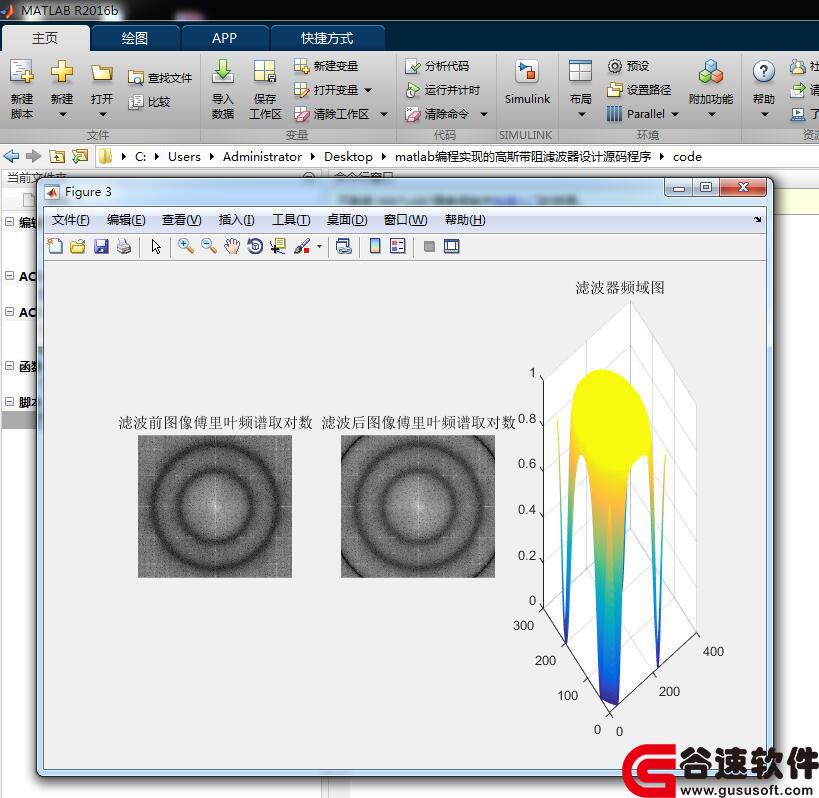The width and height of the screenshot is (819, 798).
Task: Switch to the APP ribbon tab
Action: [x=225, y=38]
